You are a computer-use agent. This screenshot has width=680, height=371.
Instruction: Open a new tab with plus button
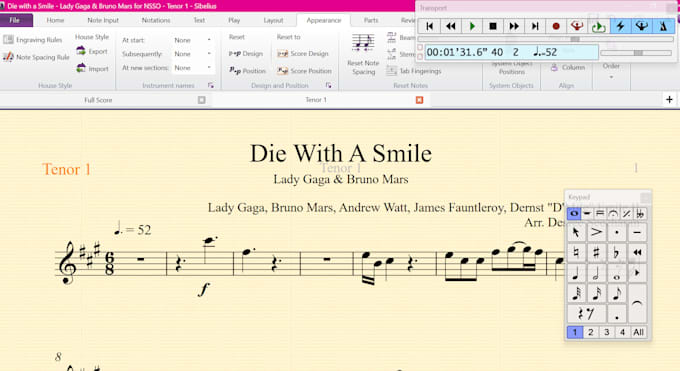(669, 100)
